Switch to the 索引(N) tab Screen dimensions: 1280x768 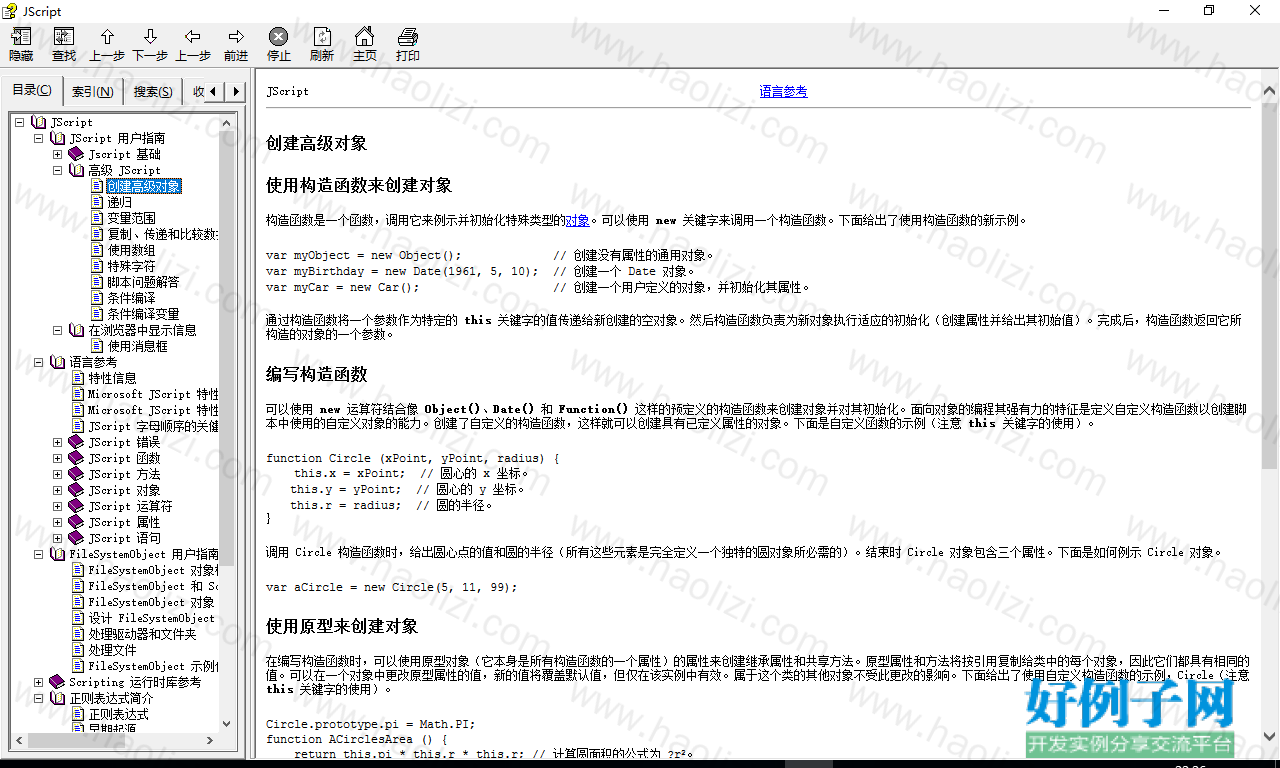point(93,92)
